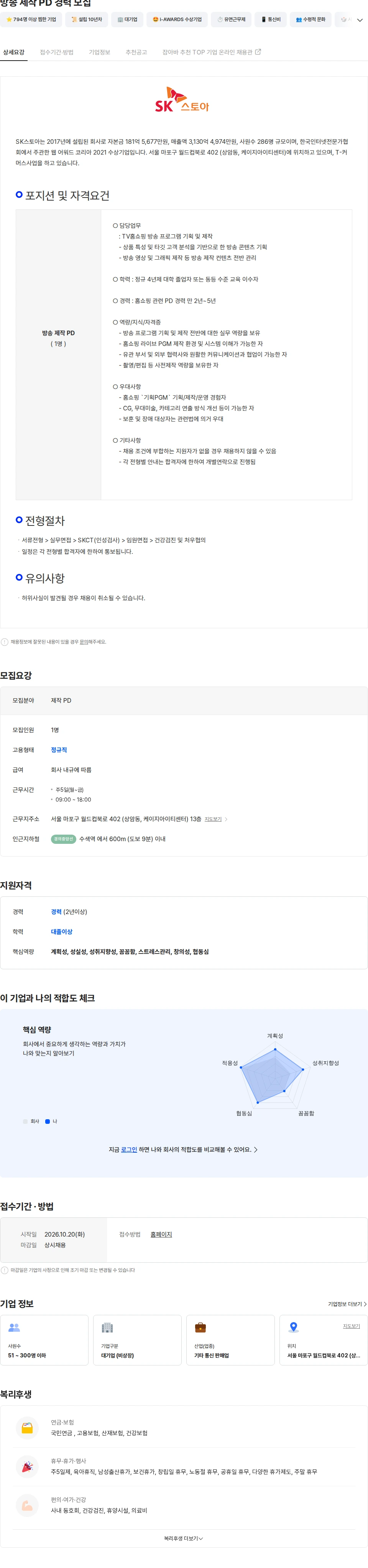The height and width of the screenshot is (1568, 368).
Task: Click the 통신비 phone tag
Action: point(271,20)
